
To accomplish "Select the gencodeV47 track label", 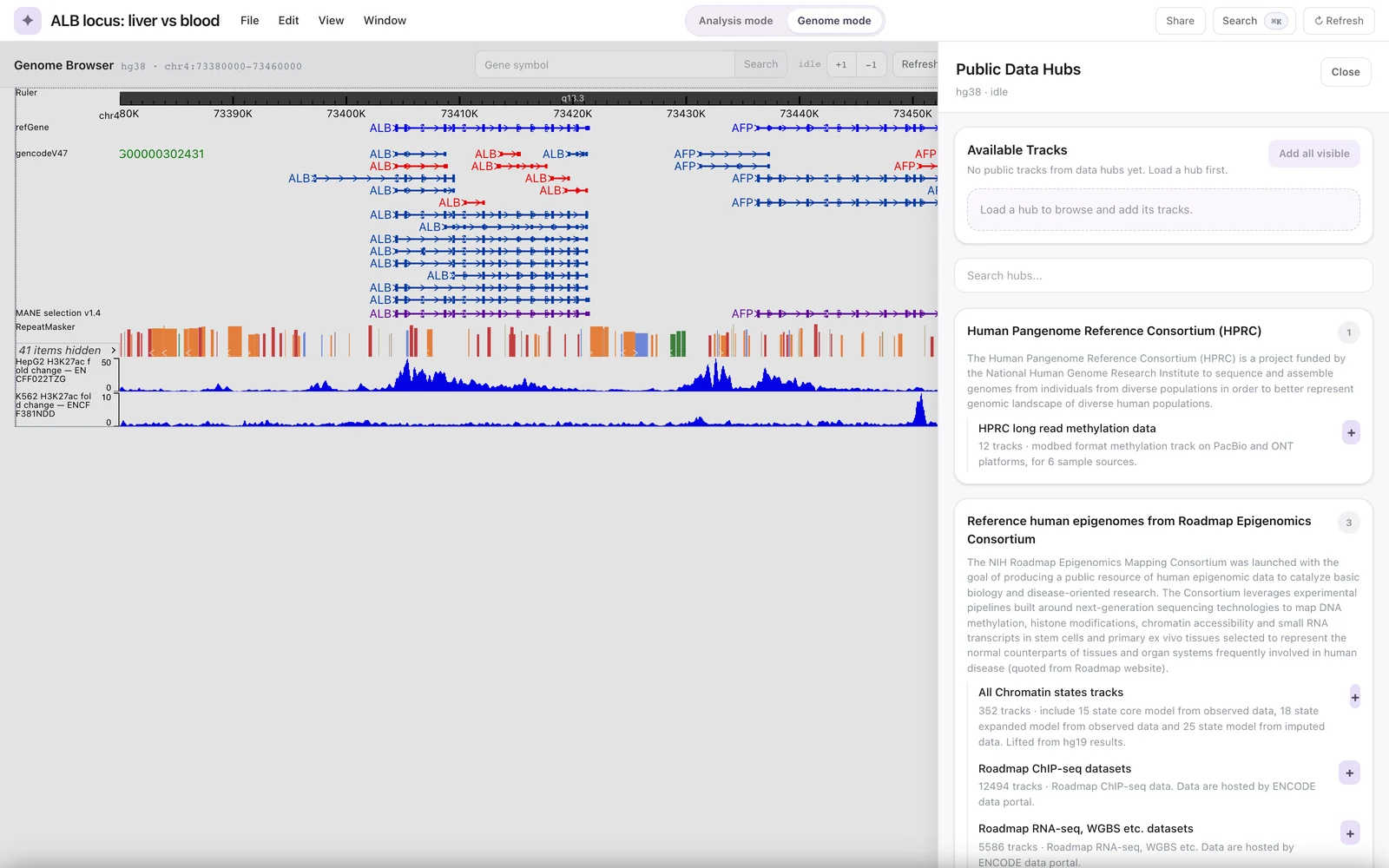I will click(x=42, y=153).
